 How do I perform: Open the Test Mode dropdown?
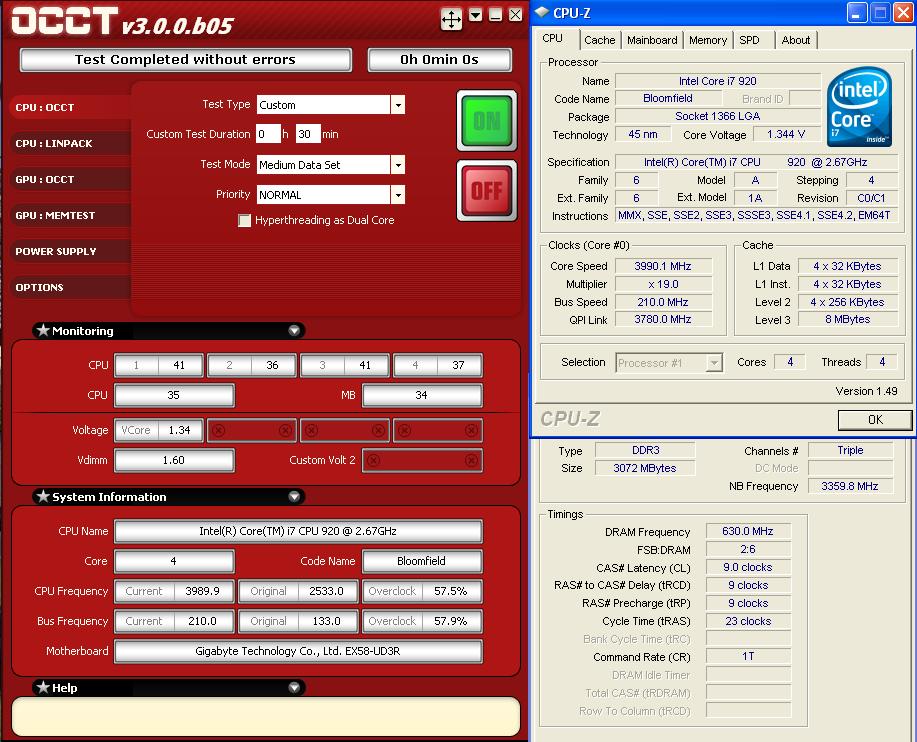(x=398, y=165)
